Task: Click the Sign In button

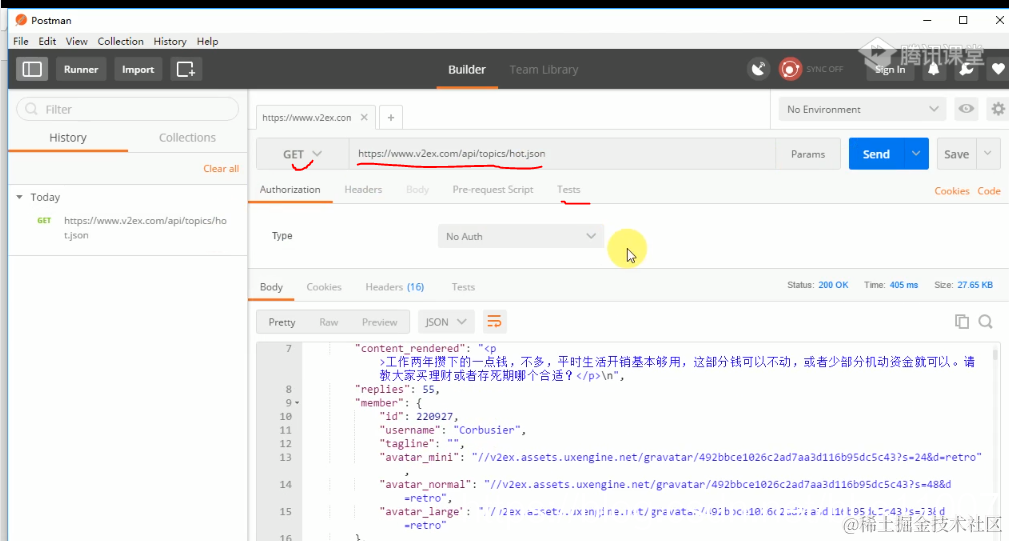Action: click(890, 69)
